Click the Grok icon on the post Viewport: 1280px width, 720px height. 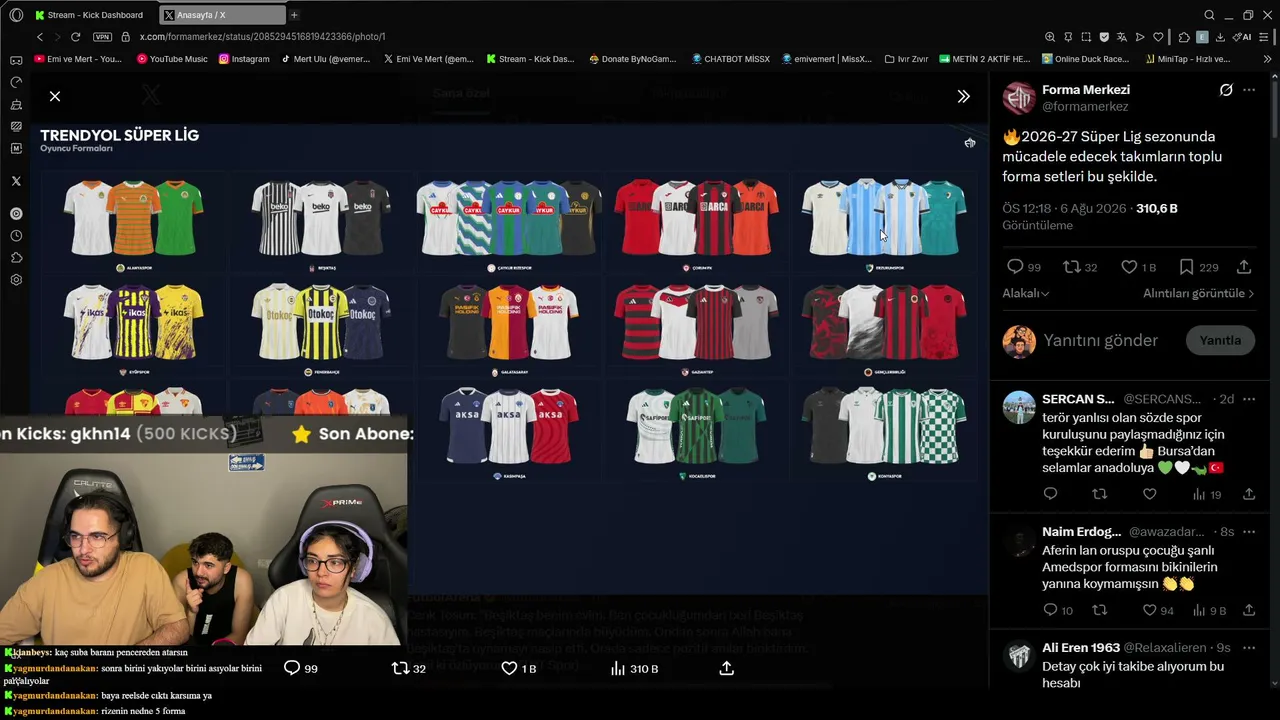pos(1226,90)
